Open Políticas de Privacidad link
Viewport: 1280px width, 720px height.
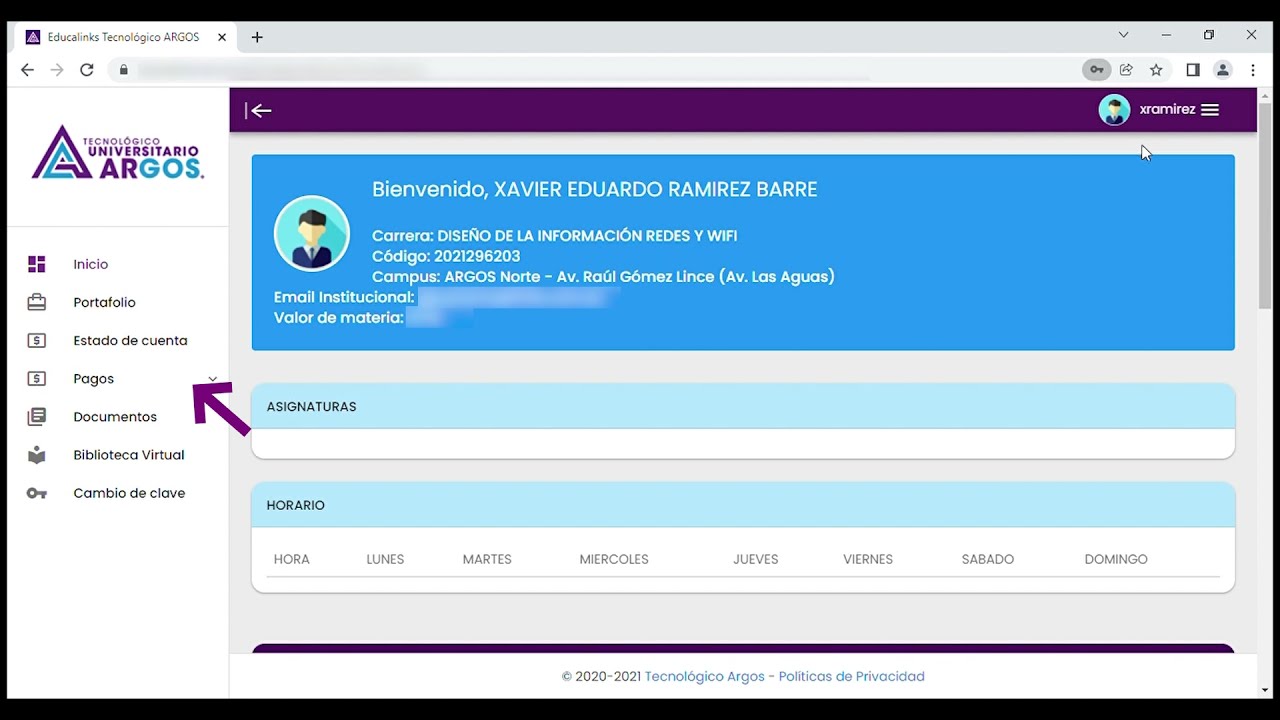pos(851,676)
